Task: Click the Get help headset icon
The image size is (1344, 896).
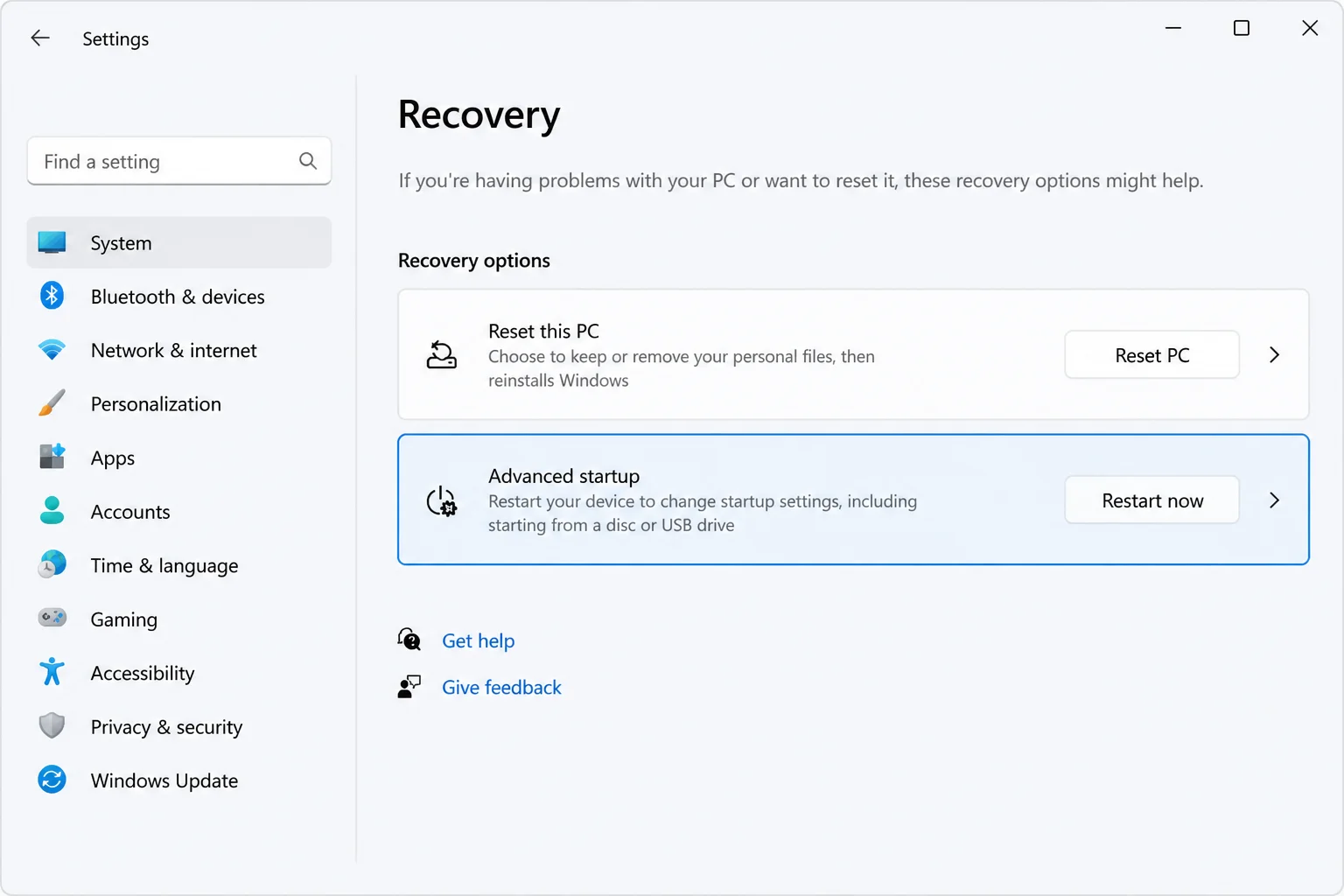Action: coord(409,640)
